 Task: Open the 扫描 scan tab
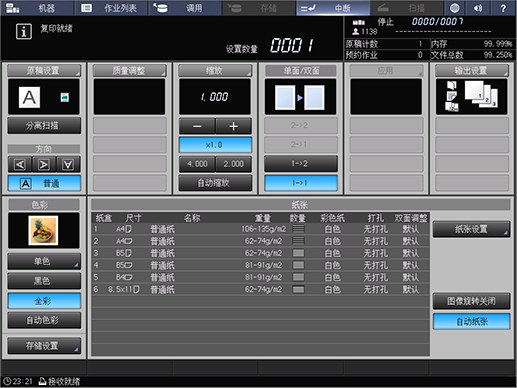pyautogui.click(x=407, y=8)
